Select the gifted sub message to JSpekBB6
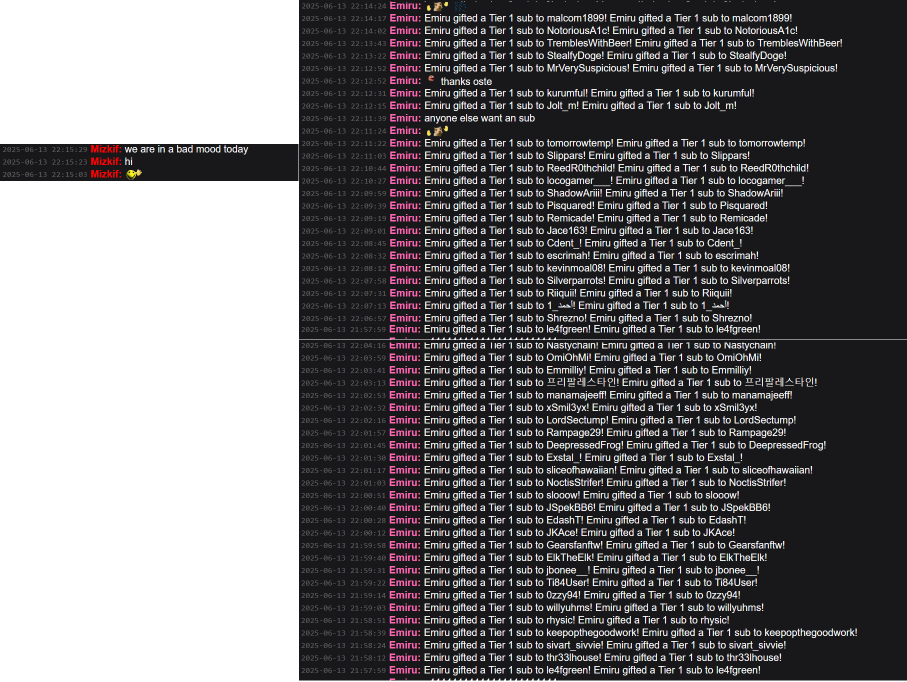Viewport: 907px width, 682px height. pos(597,507)
